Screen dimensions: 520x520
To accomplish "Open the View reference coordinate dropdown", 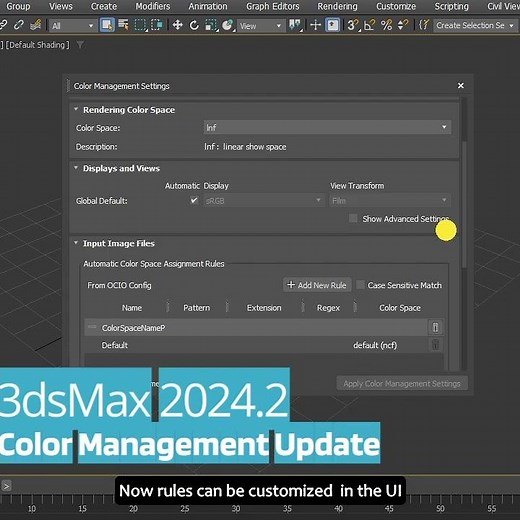I will pyautogui.click(x=260, y=26).
